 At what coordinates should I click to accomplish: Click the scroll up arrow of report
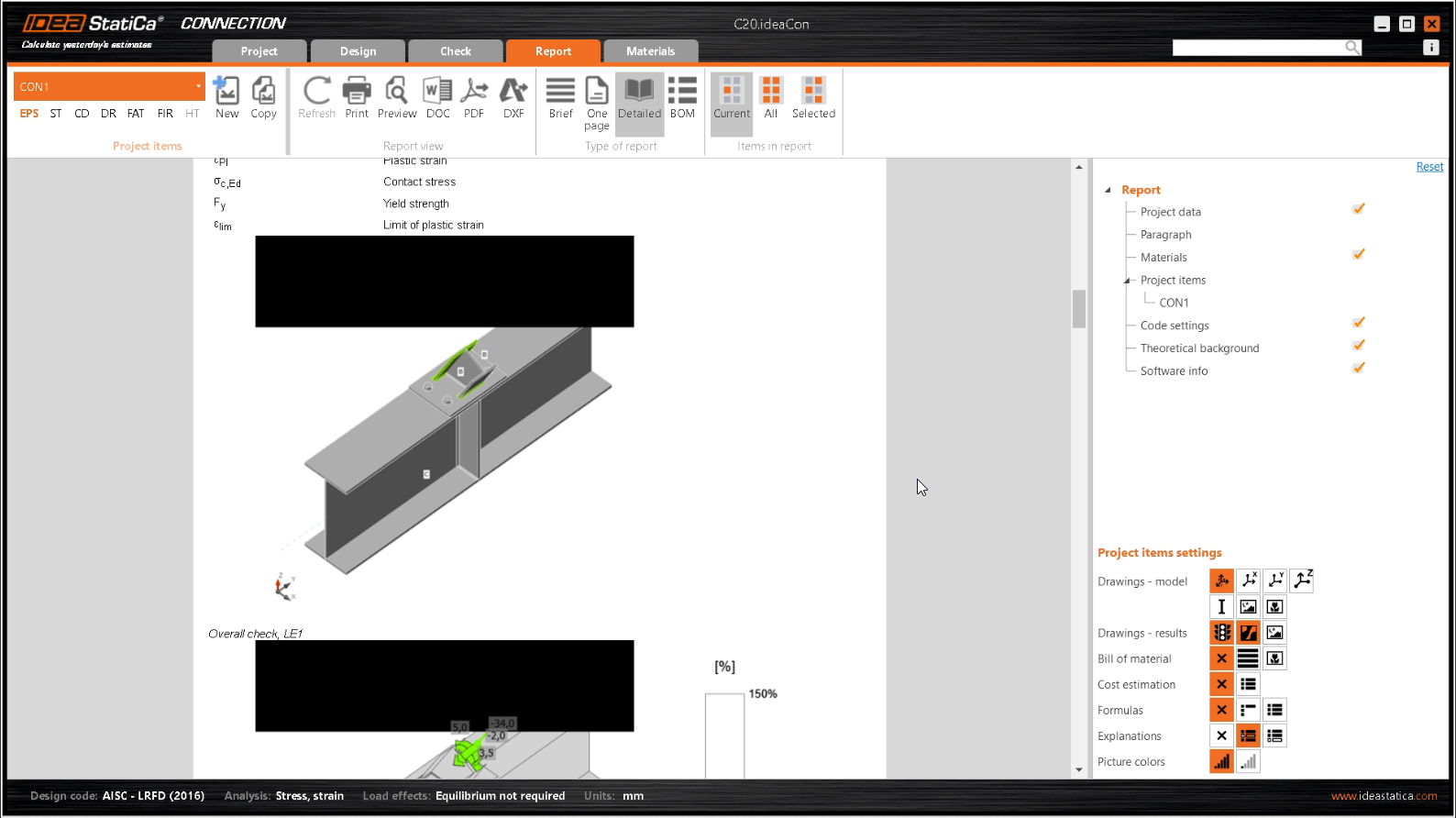pos(1078,167)
